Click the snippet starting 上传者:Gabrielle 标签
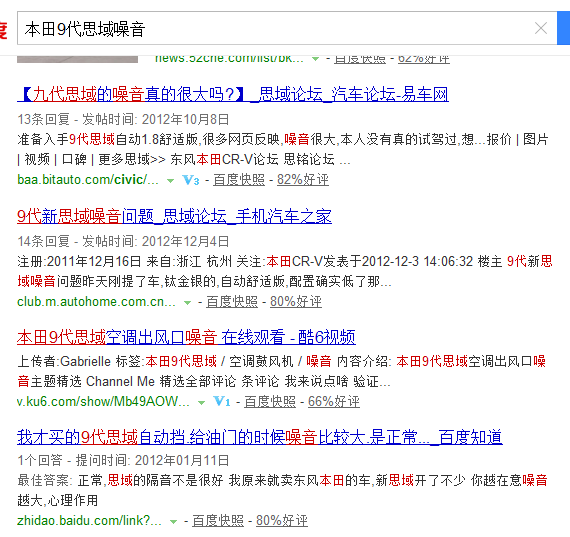This screenshot has width=570, height=537. pos(282,371)
